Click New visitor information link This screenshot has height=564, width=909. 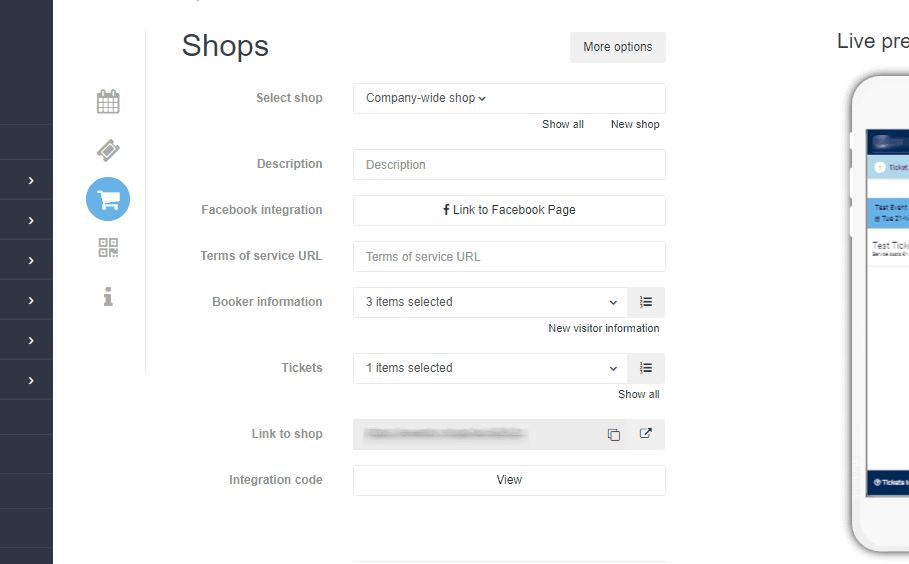point(603,328)
